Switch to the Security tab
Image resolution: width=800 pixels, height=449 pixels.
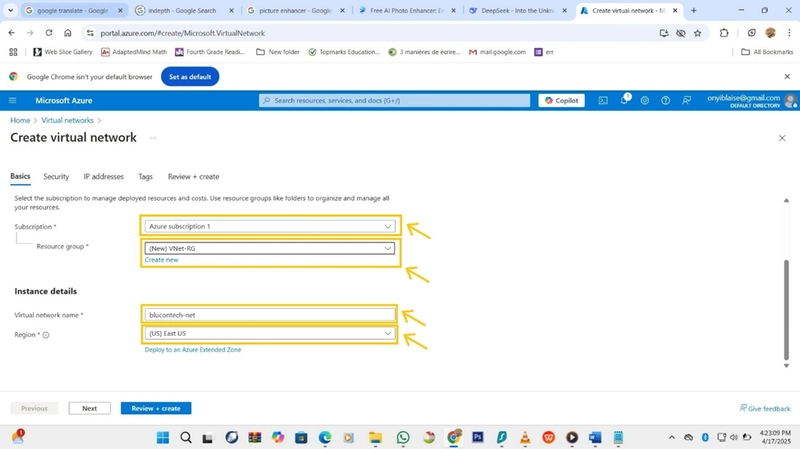click(56, 177)
